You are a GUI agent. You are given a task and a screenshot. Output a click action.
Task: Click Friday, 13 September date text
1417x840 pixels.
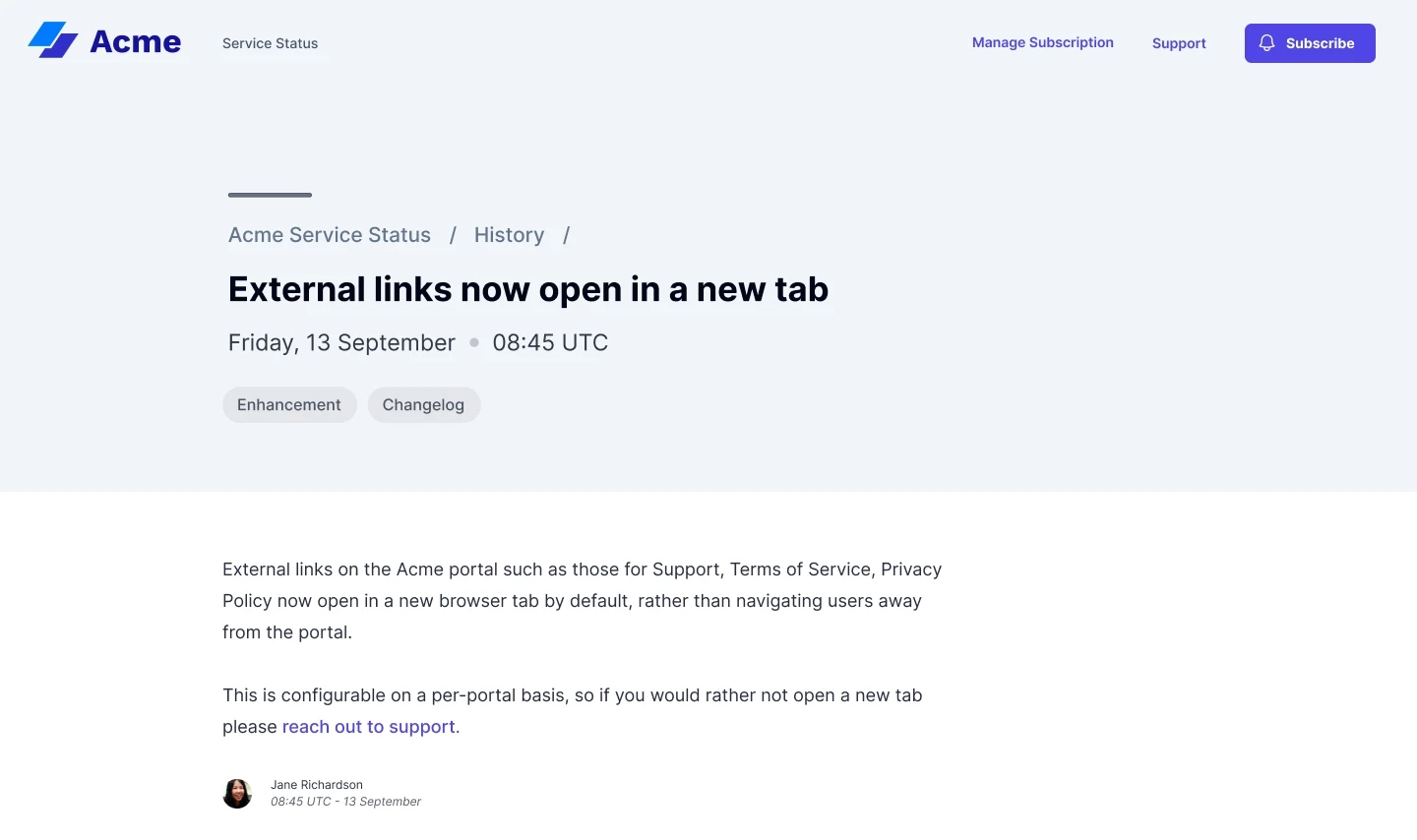click(x=340, y=342)
